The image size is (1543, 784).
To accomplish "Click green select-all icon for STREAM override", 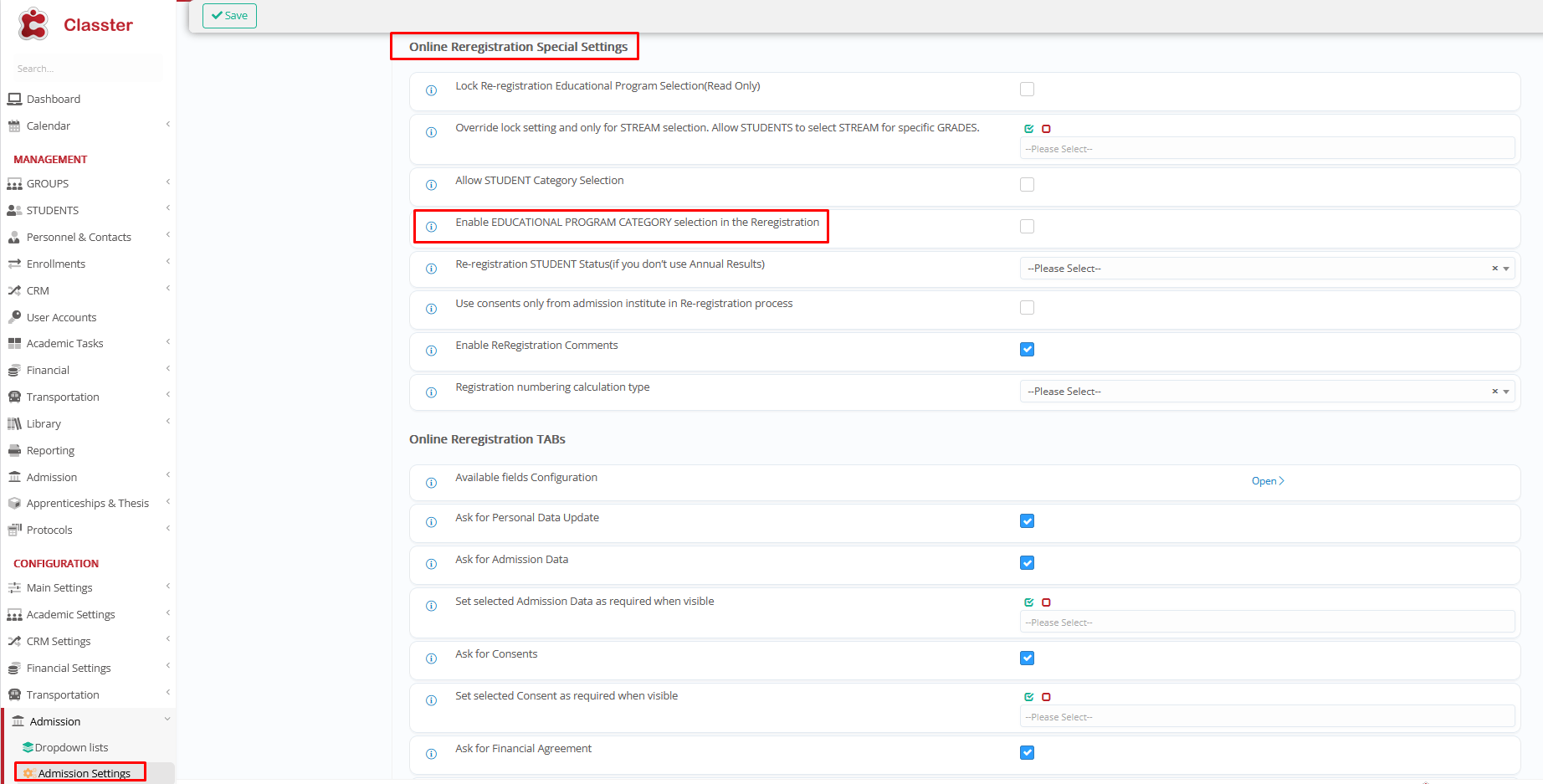I will pyautogui.click(x=1029, y=129).
